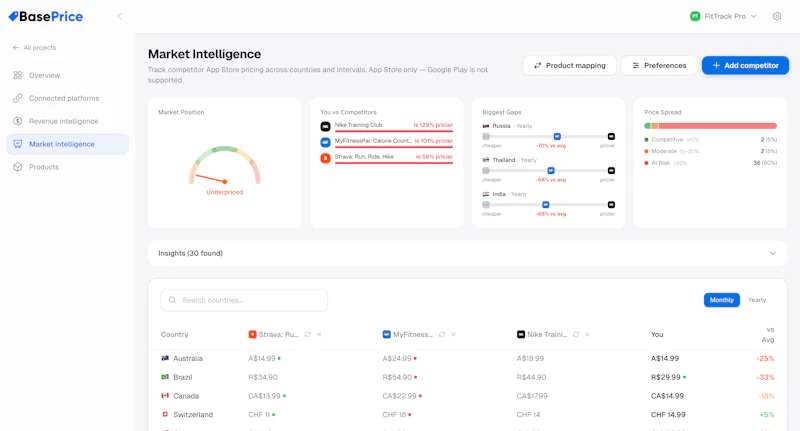This screenshot has width=800, height=431.
Task: Go back to All projects
Action: 35,47
